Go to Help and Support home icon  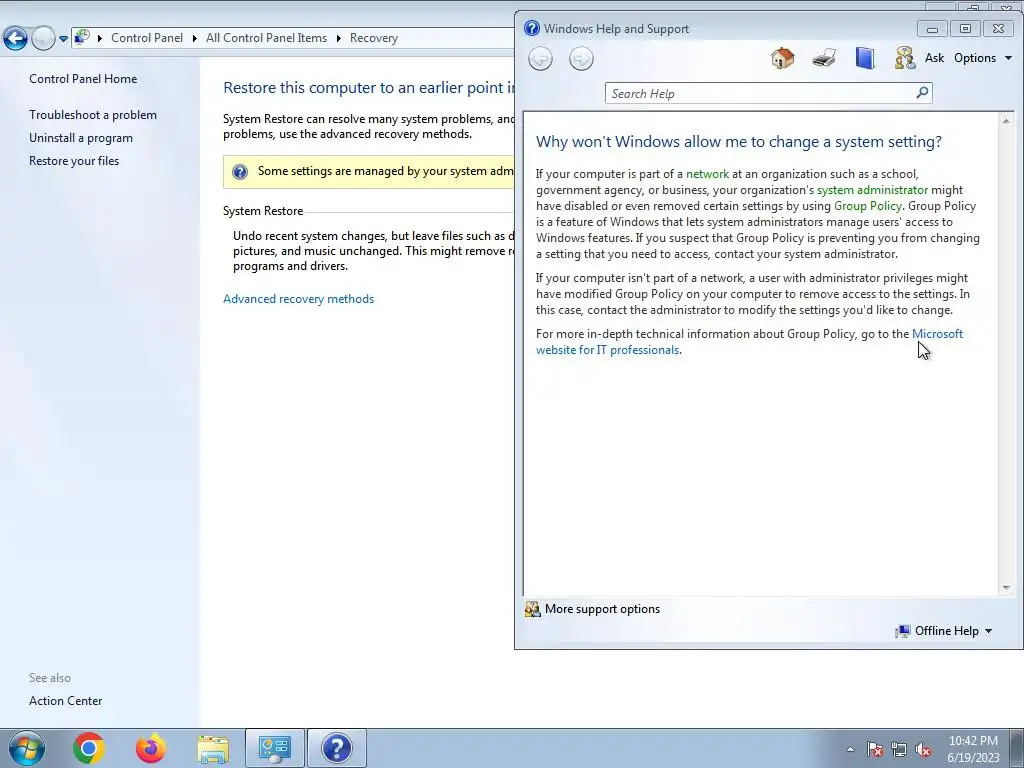click(782, 58)
